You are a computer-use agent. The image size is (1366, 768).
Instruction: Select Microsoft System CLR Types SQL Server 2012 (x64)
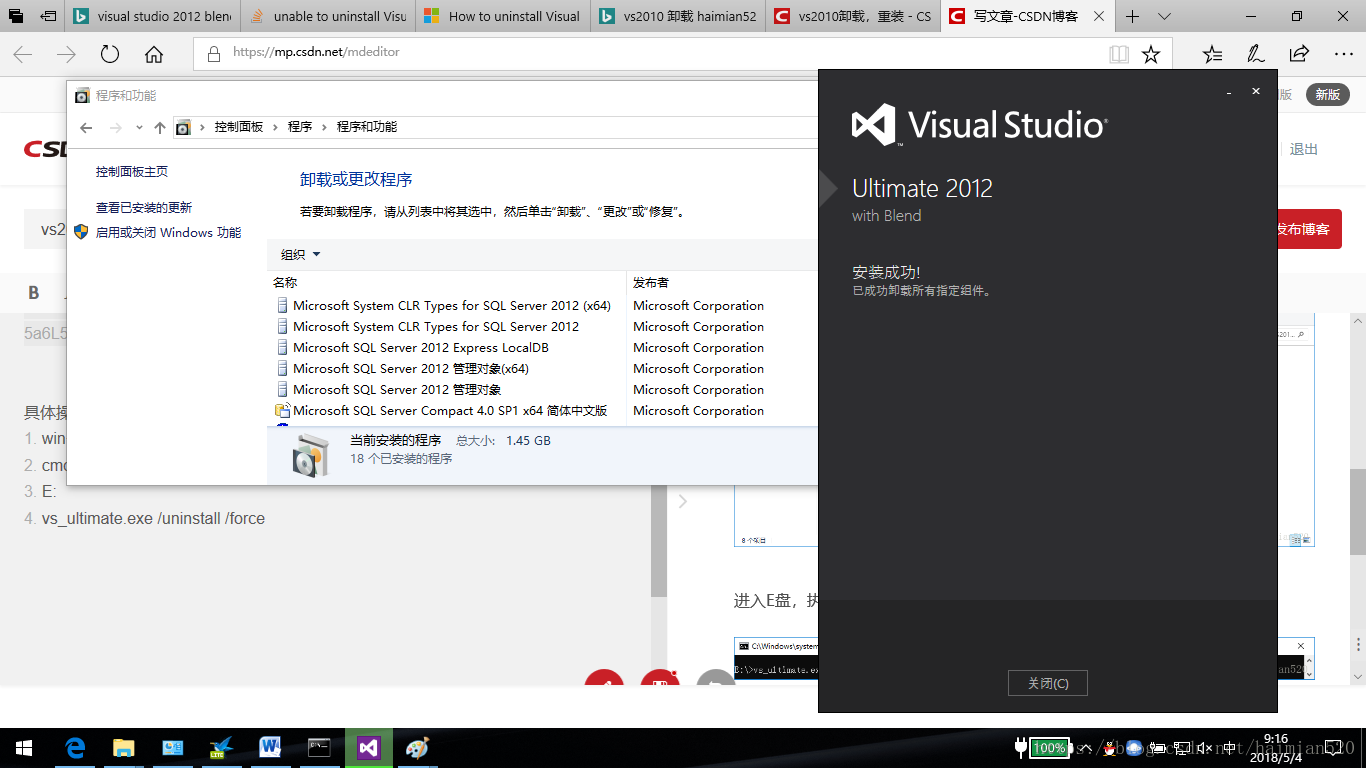[x=452, y=306]
